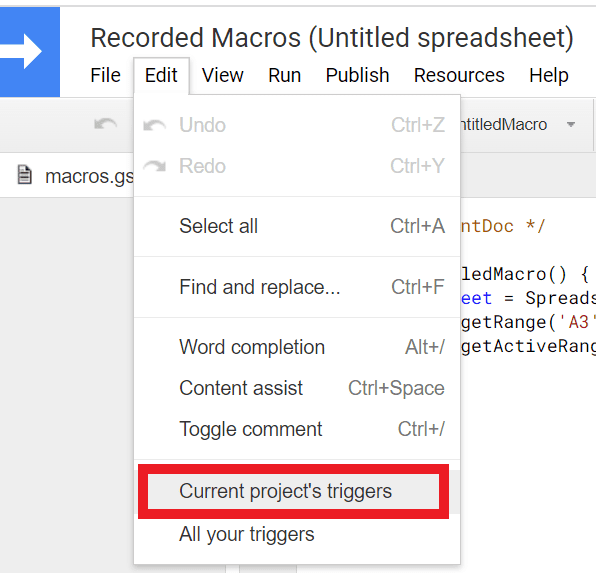Open the View menu
Screen dimensions: 596x573
(x=222, y=75)
